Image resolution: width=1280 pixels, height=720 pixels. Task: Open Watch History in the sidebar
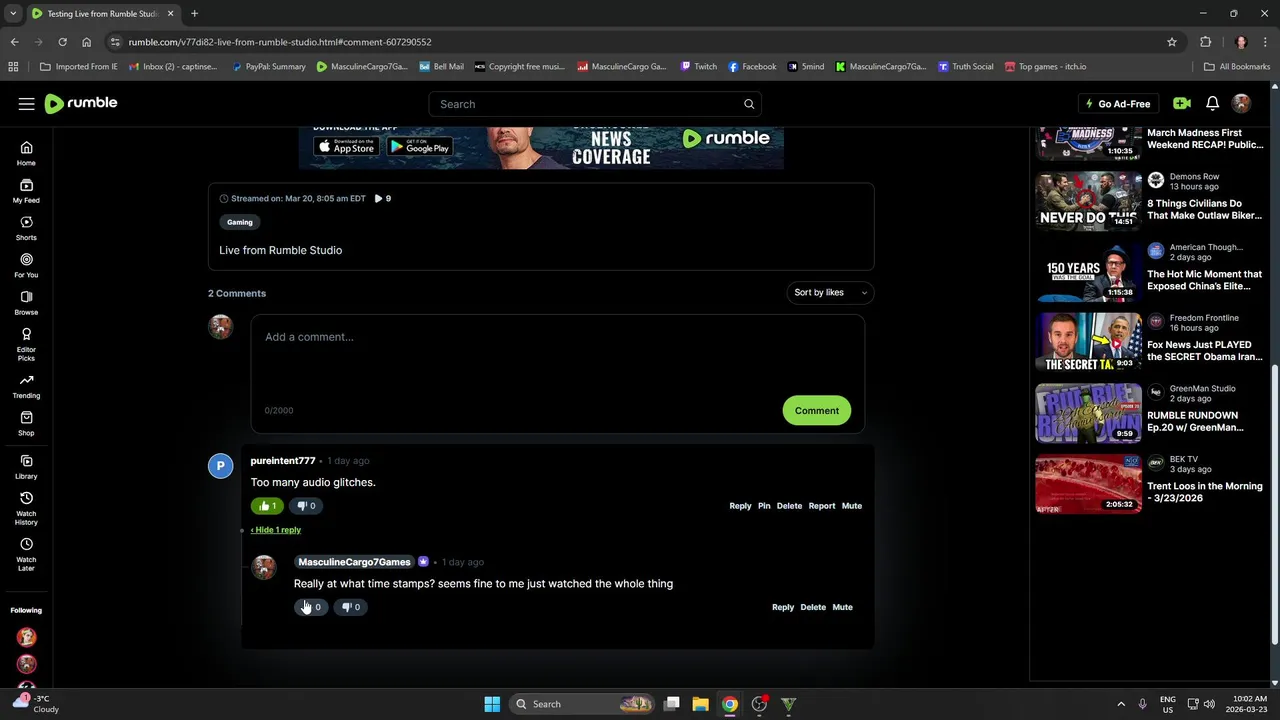pos(26,508)
